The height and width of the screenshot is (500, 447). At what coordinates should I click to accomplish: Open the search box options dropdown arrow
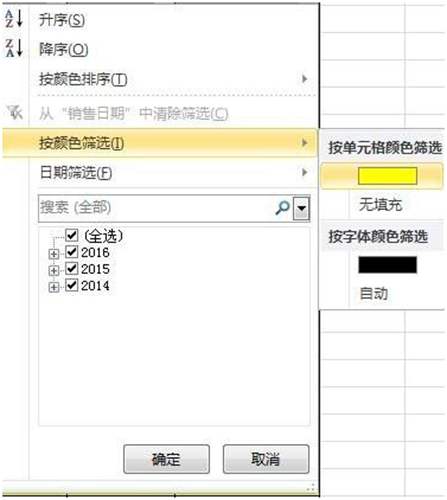(x=301, y=208)
